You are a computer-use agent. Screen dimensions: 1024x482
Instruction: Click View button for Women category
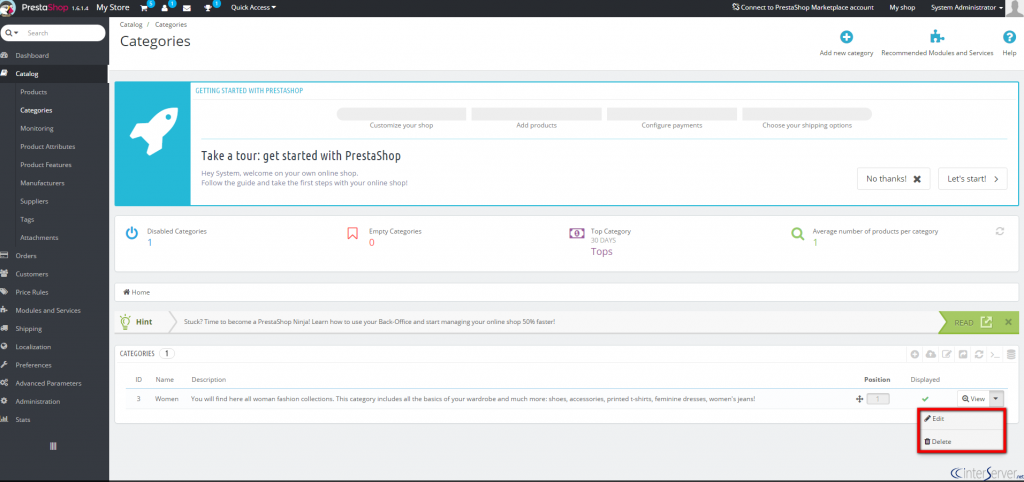coord(973,398)
